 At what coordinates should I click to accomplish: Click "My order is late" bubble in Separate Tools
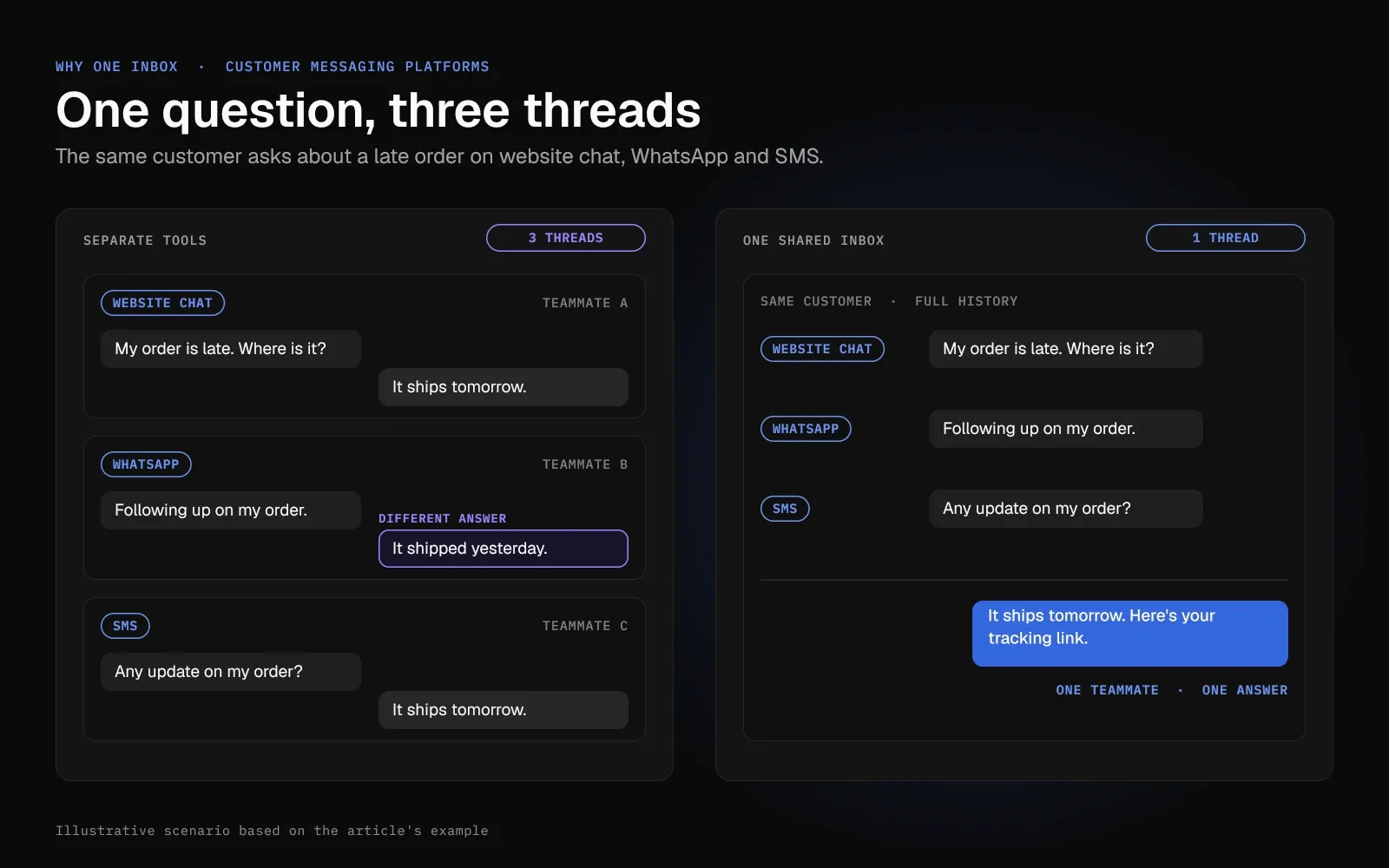coord(231,349)
